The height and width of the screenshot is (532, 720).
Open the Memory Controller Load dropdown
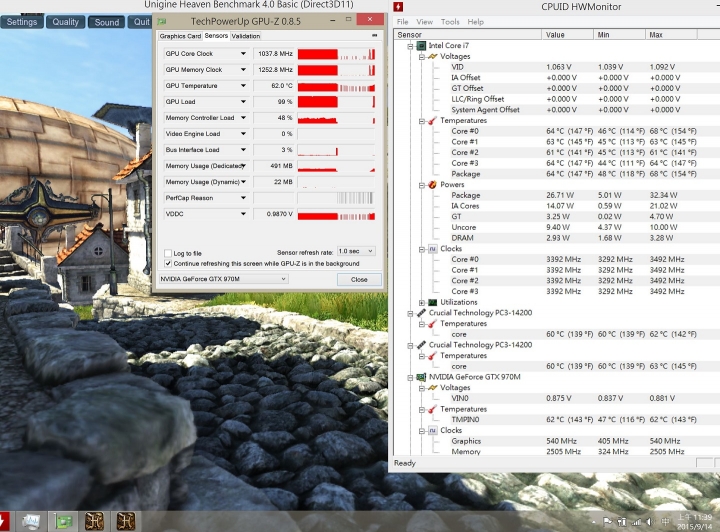[243, 118]
